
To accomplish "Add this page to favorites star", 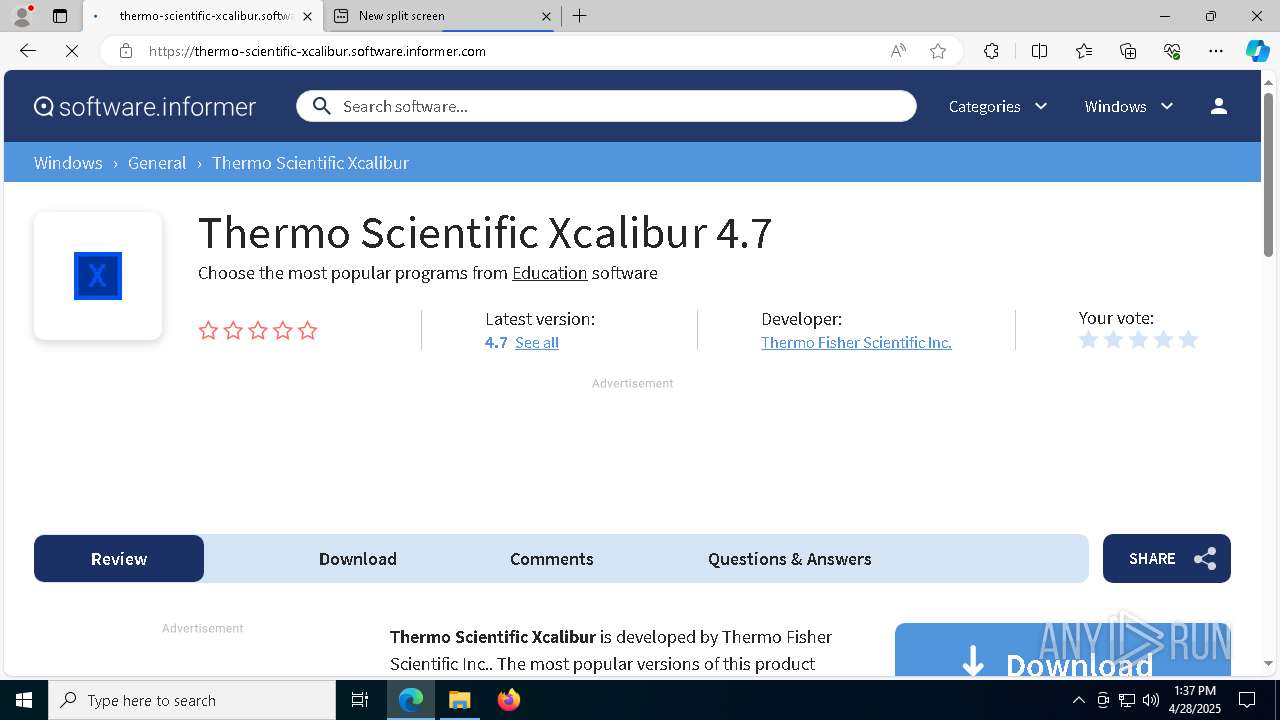I will tap(938, 51).
